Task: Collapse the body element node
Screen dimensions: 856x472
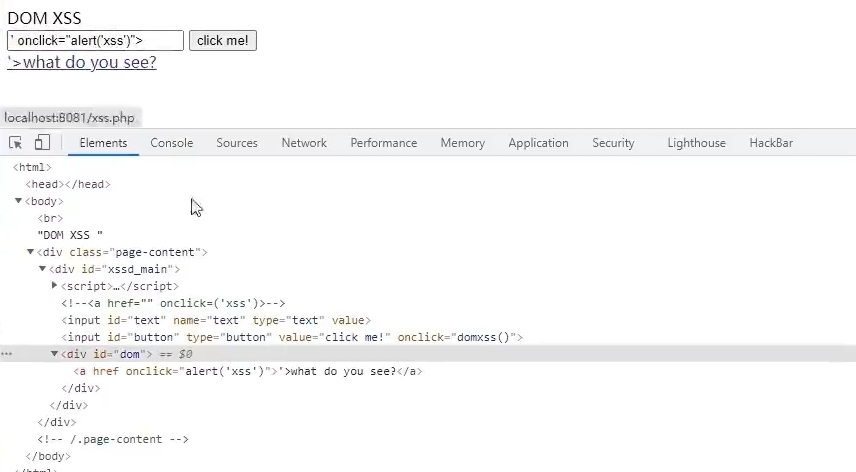Action: click(x=19, y=201)
